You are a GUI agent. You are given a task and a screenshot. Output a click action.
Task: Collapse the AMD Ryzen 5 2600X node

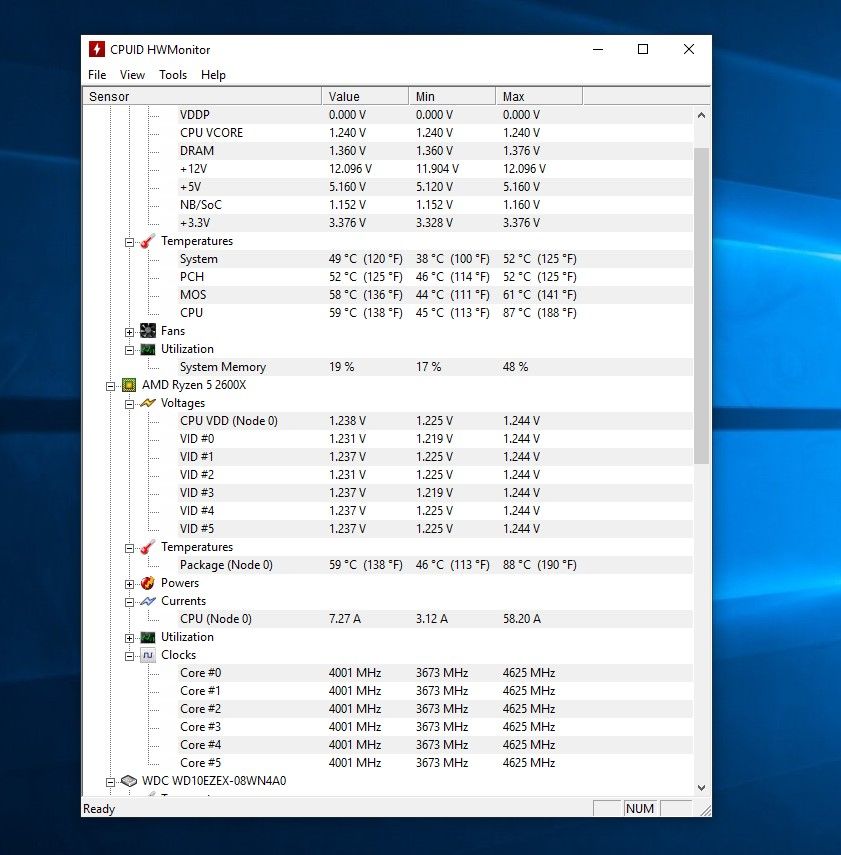(x=111, y=385)
